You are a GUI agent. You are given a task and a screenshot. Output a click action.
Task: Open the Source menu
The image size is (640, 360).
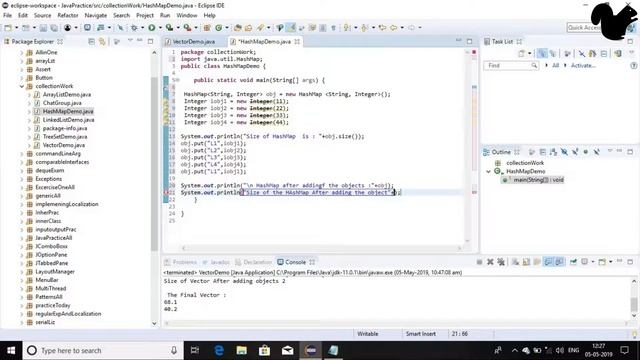pyautogui.click(x=42, y=16)
